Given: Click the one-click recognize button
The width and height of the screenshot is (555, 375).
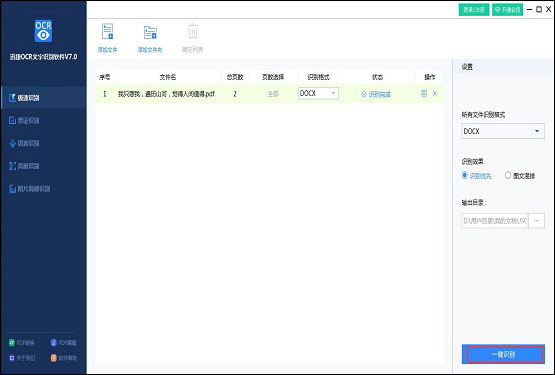Looking at the screenshot, I should click(503, 354).
